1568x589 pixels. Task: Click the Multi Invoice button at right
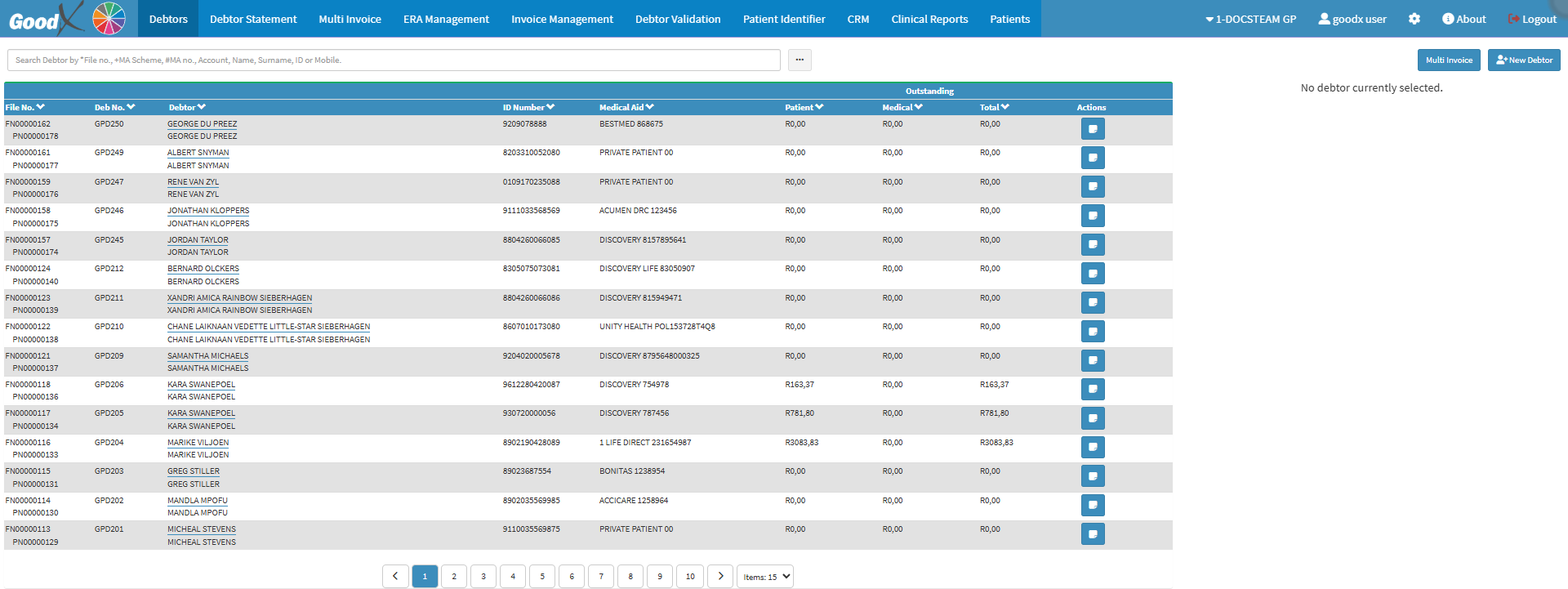coord(1449,60)
